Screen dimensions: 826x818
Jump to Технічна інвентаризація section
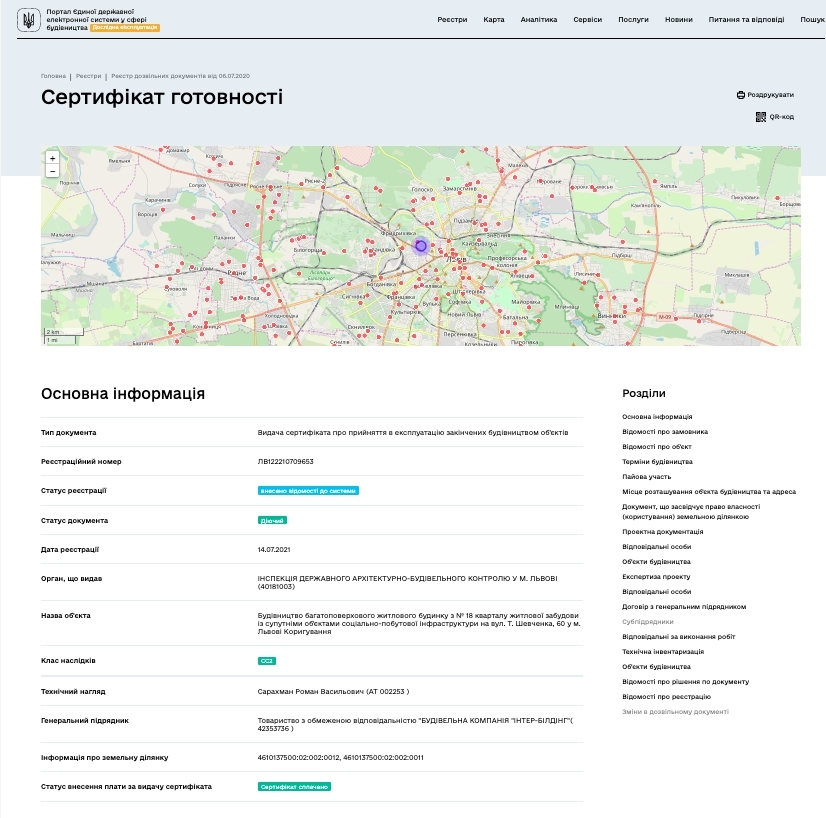663,652
